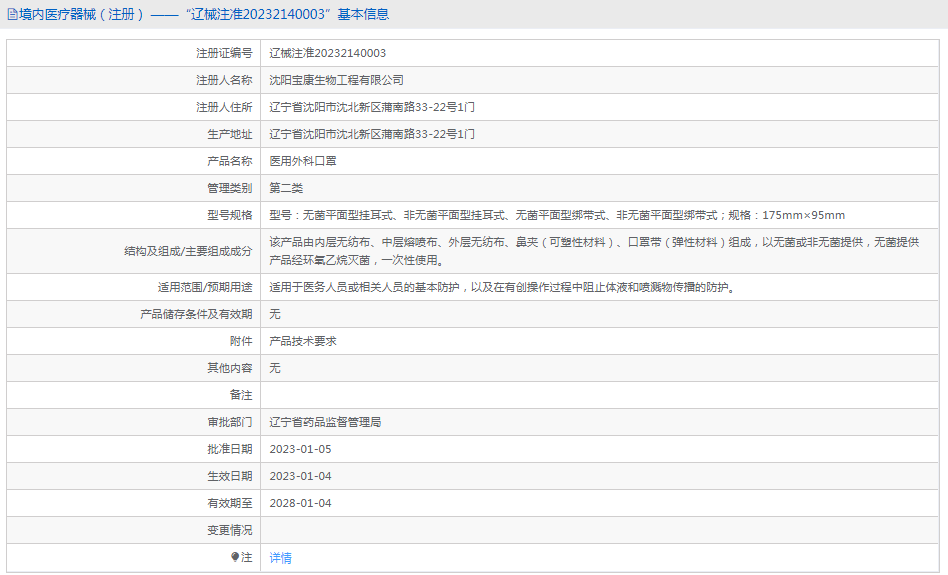This screenshot has width=948, height=575.
Task: Select the intended use text 适用于医务人员
Action: click(x=503, y=287)
